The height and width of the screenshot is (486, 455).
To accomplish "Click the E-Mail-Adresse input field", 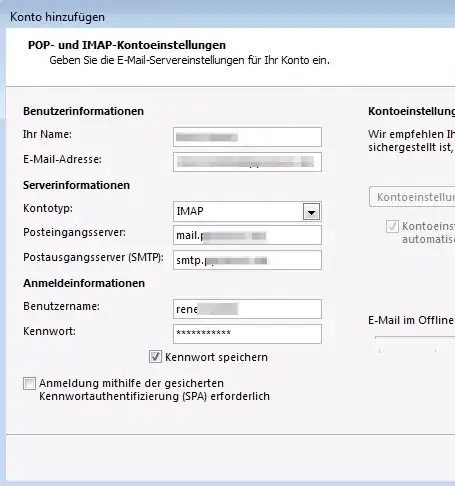I will pos(247,162).
